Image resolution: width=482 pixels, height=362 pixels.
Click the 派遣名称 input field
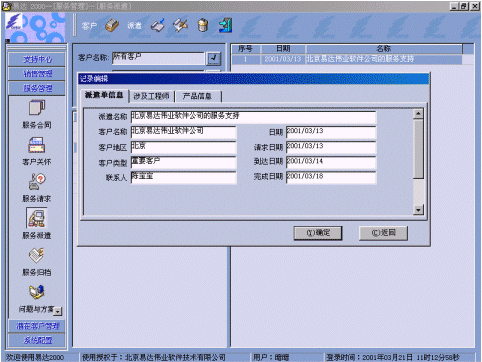[x=253, y=117]
